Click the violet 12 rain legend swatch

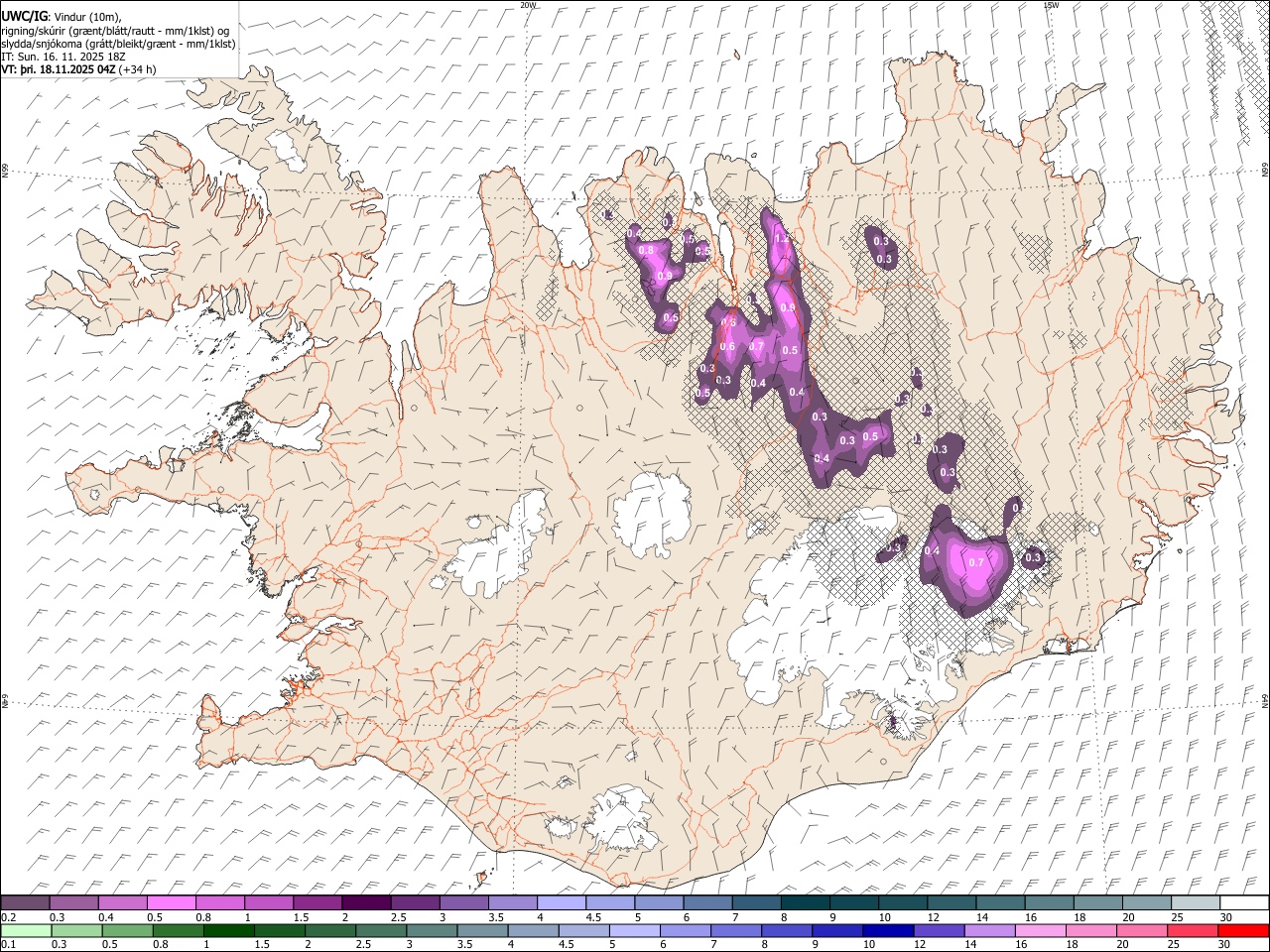click(938, 931)
